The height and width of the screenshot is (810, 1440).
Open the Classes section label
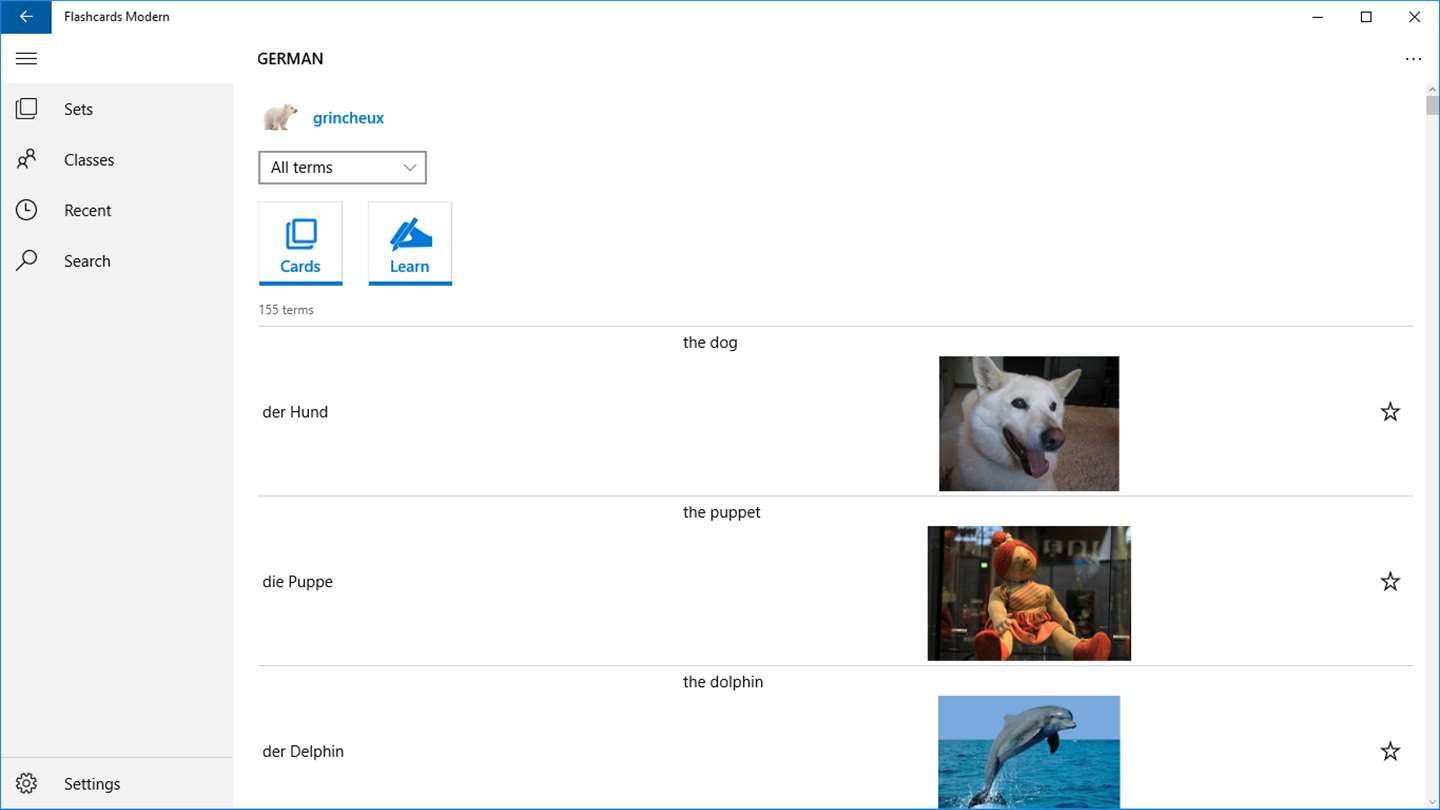pyautogui.click(x=89, y=160)
